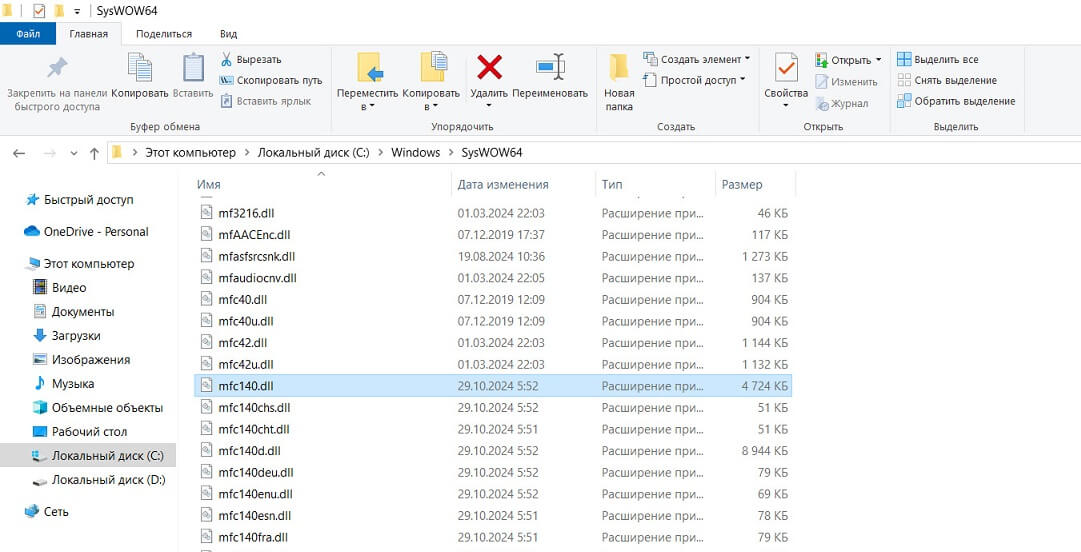Click Этот компьютер in address bar
Image resolution: width=1081 pixels, height=552 pixels.
pyautogui.click(x=190, y=153)
